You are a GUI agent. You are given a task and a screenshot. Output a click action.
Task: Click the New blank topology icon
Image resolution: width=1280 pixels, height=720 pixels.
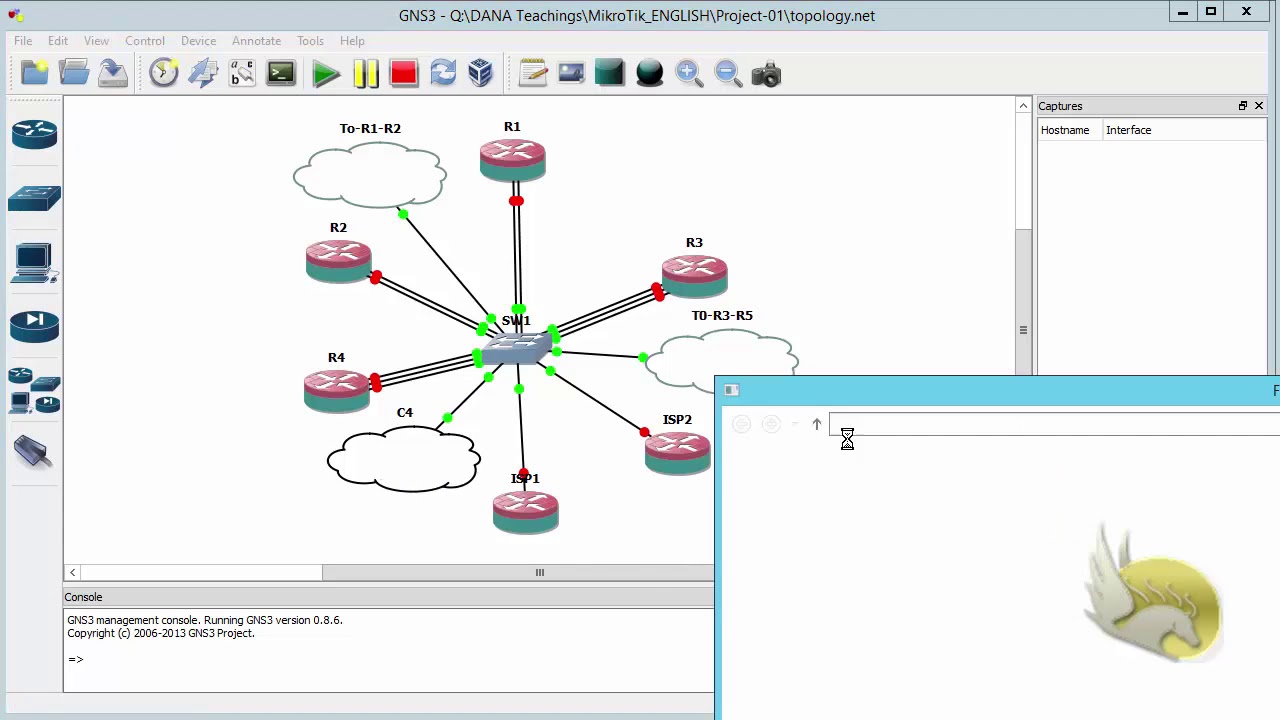coord(34,73)
